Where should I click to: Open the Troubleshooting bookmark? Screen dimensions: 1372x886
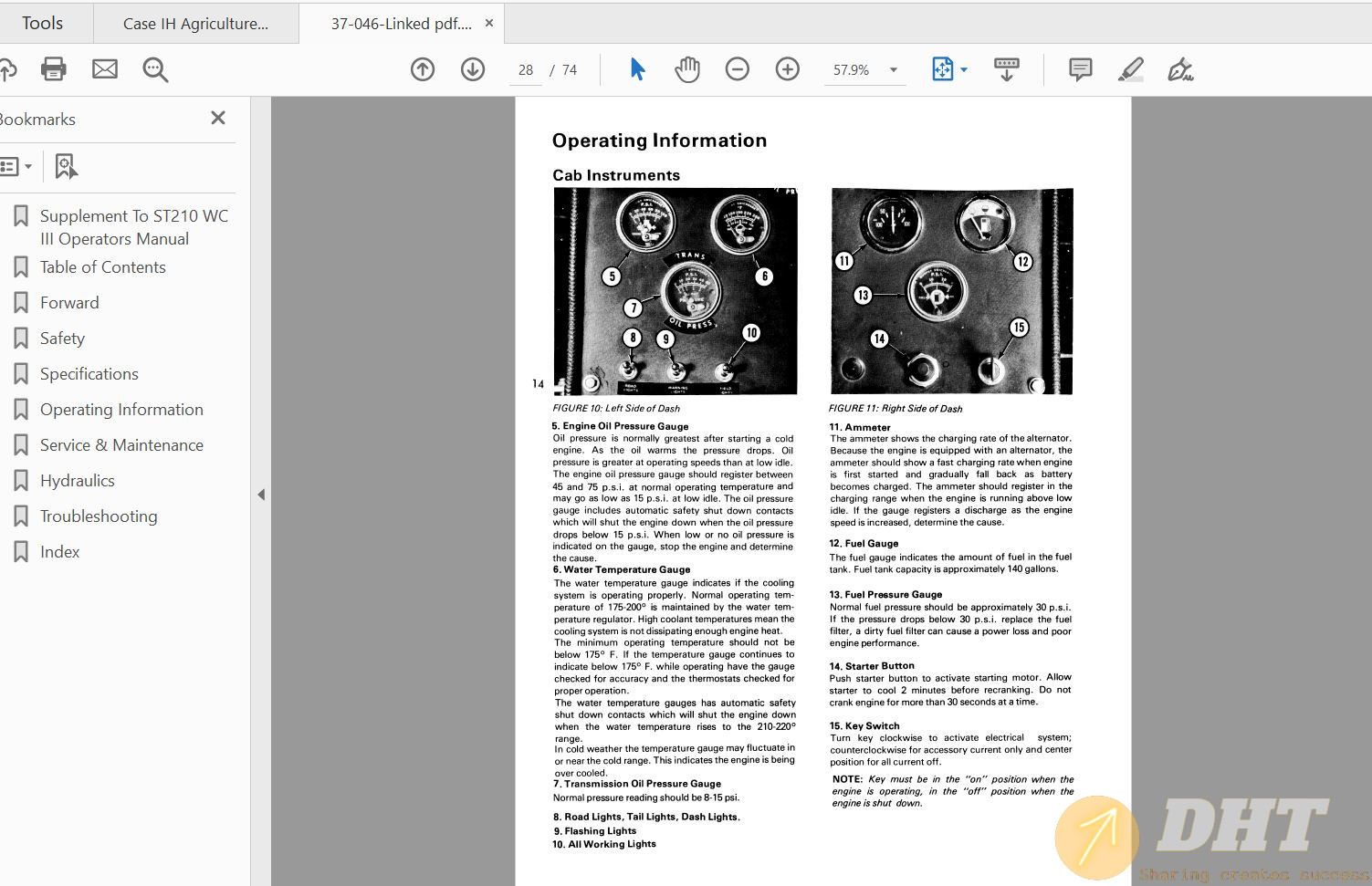tap(99, 516)
